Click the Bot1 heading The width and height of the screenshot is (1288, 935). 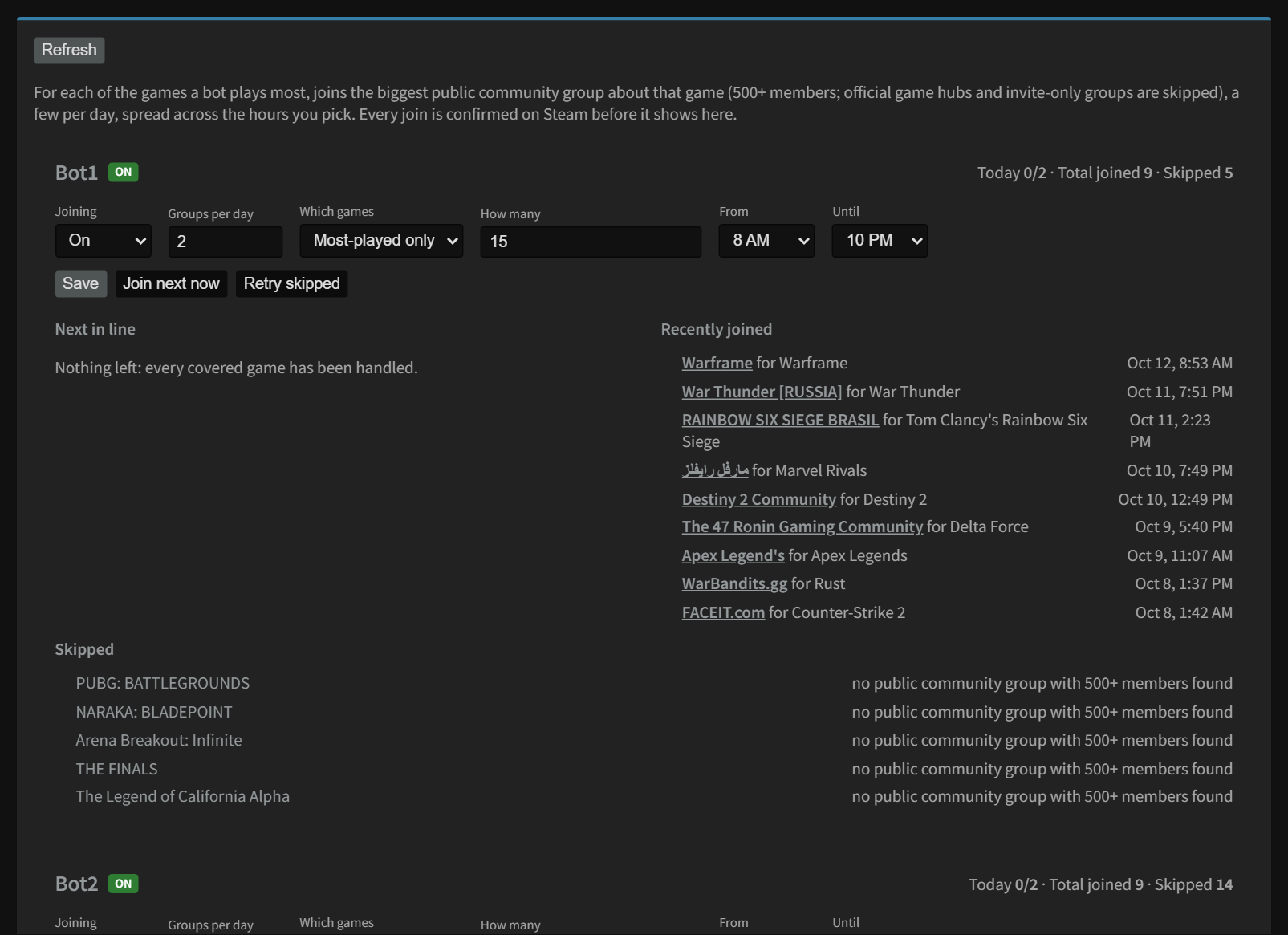pos(76,173)
